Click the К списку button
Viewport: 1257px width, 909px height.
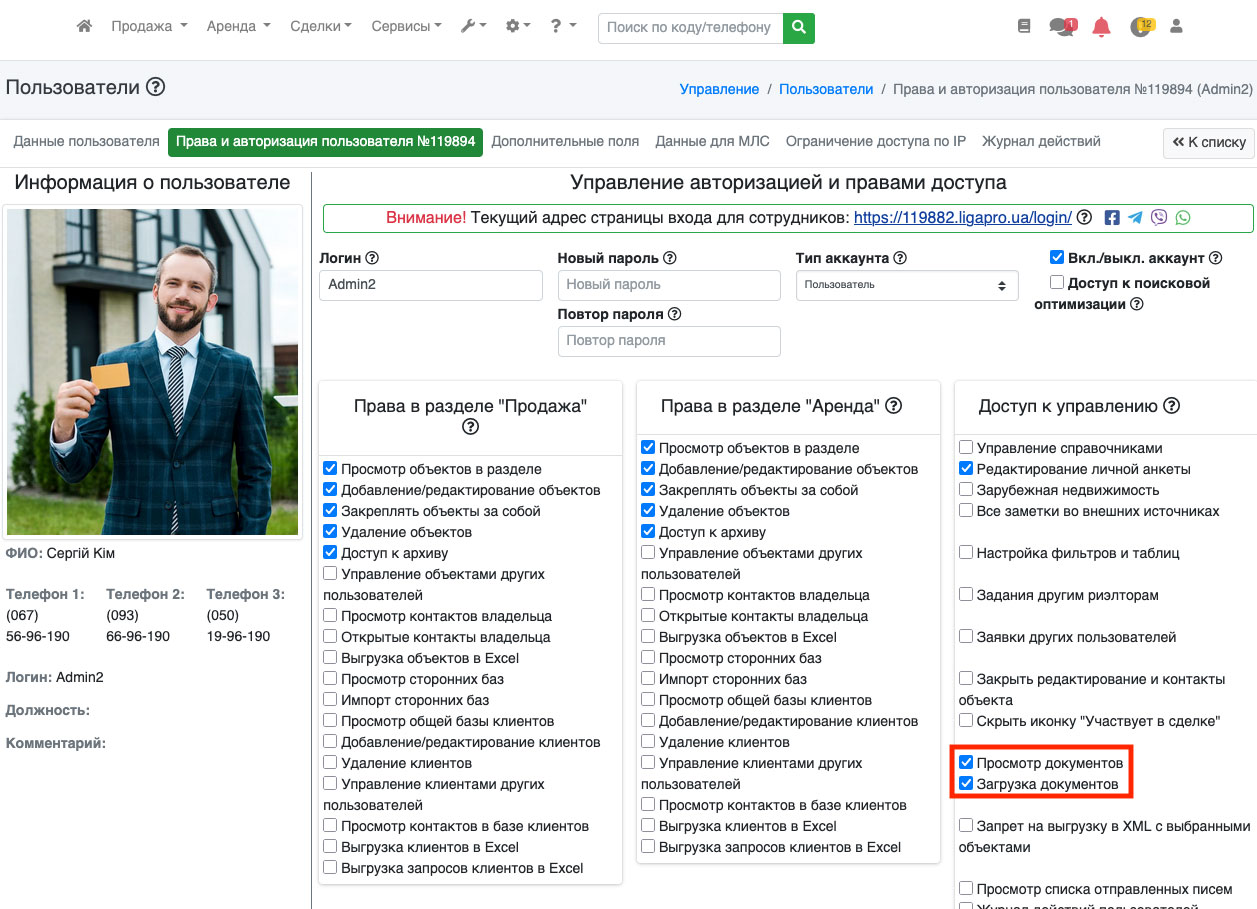[x=1208, y=143]
